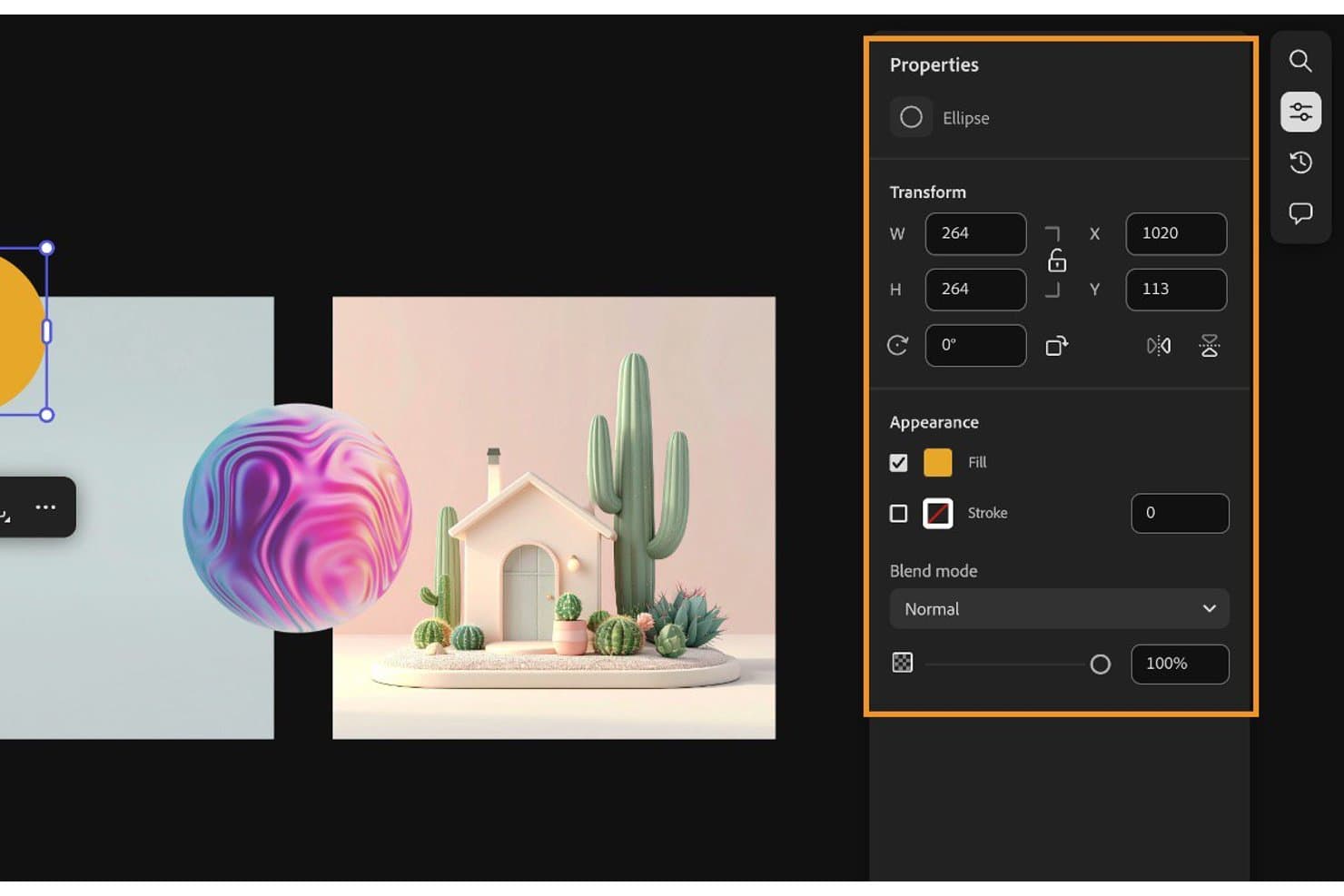Click the opacity field showing 100%
The image size is (1344, 896).
click(x=1180, y=664)
